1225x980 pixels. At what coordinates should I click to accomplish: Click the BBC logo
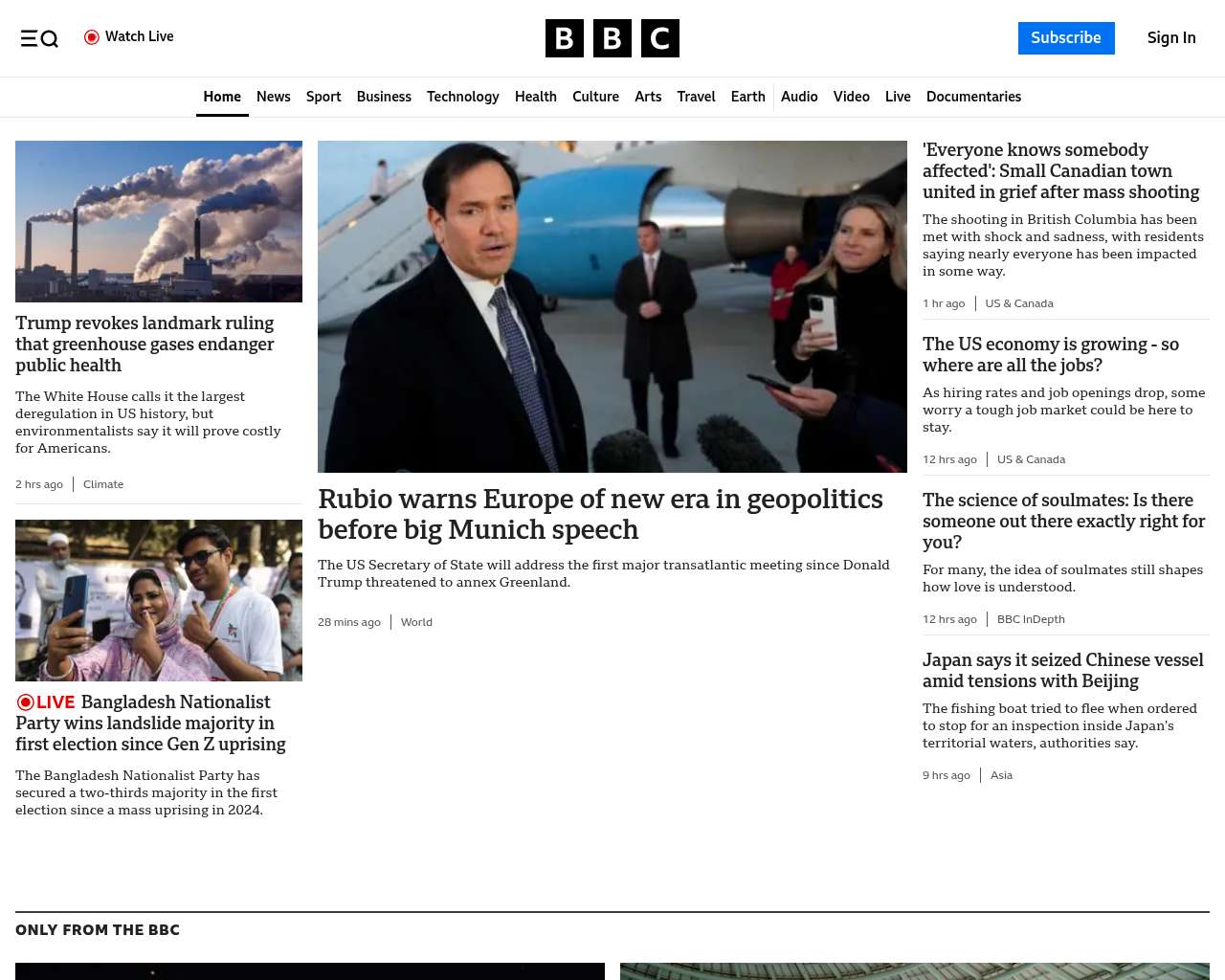(612, 38)
